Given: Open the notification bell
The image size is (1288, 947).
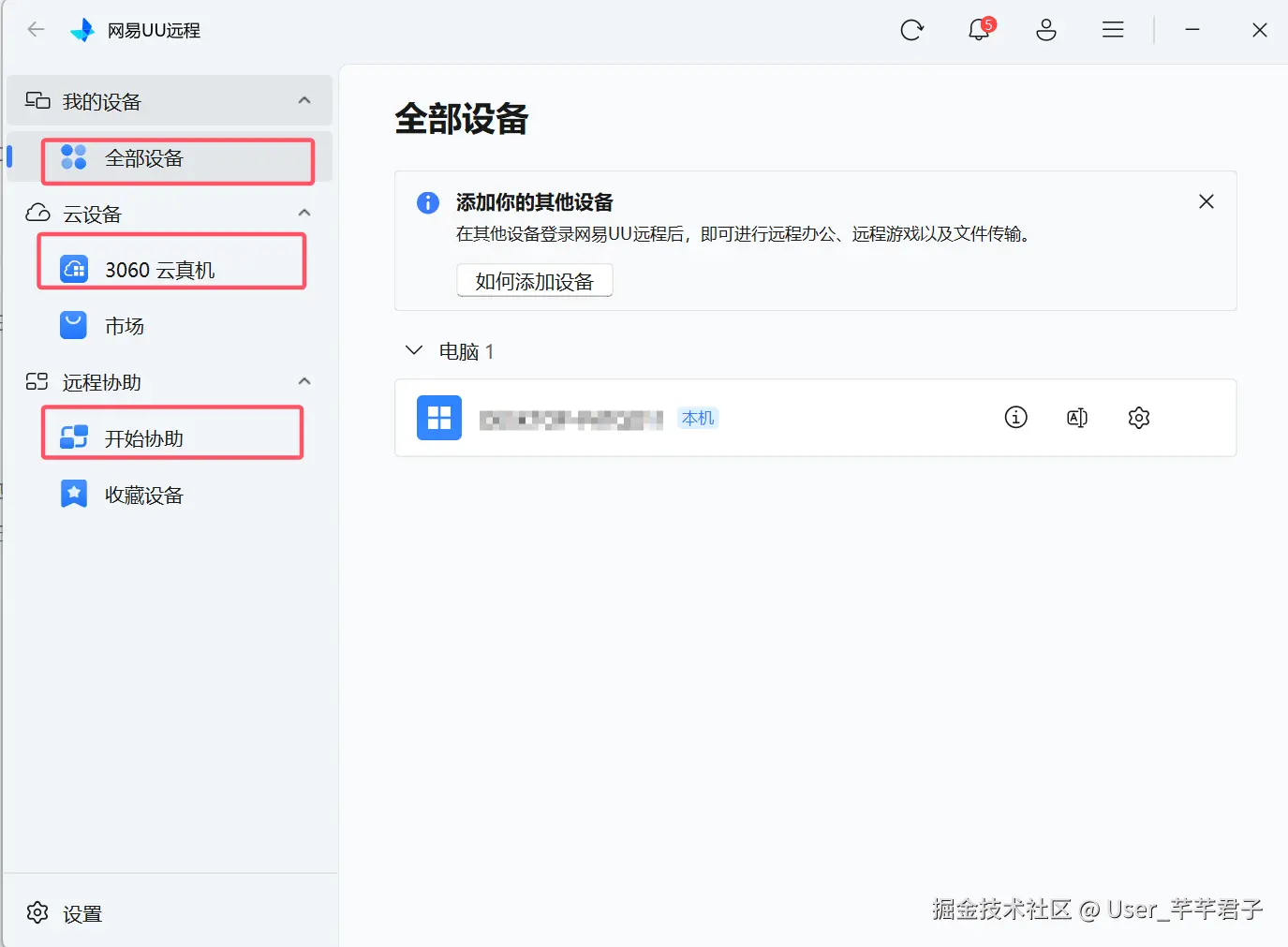Looking at the screenshot, I should tap(979, 29).
